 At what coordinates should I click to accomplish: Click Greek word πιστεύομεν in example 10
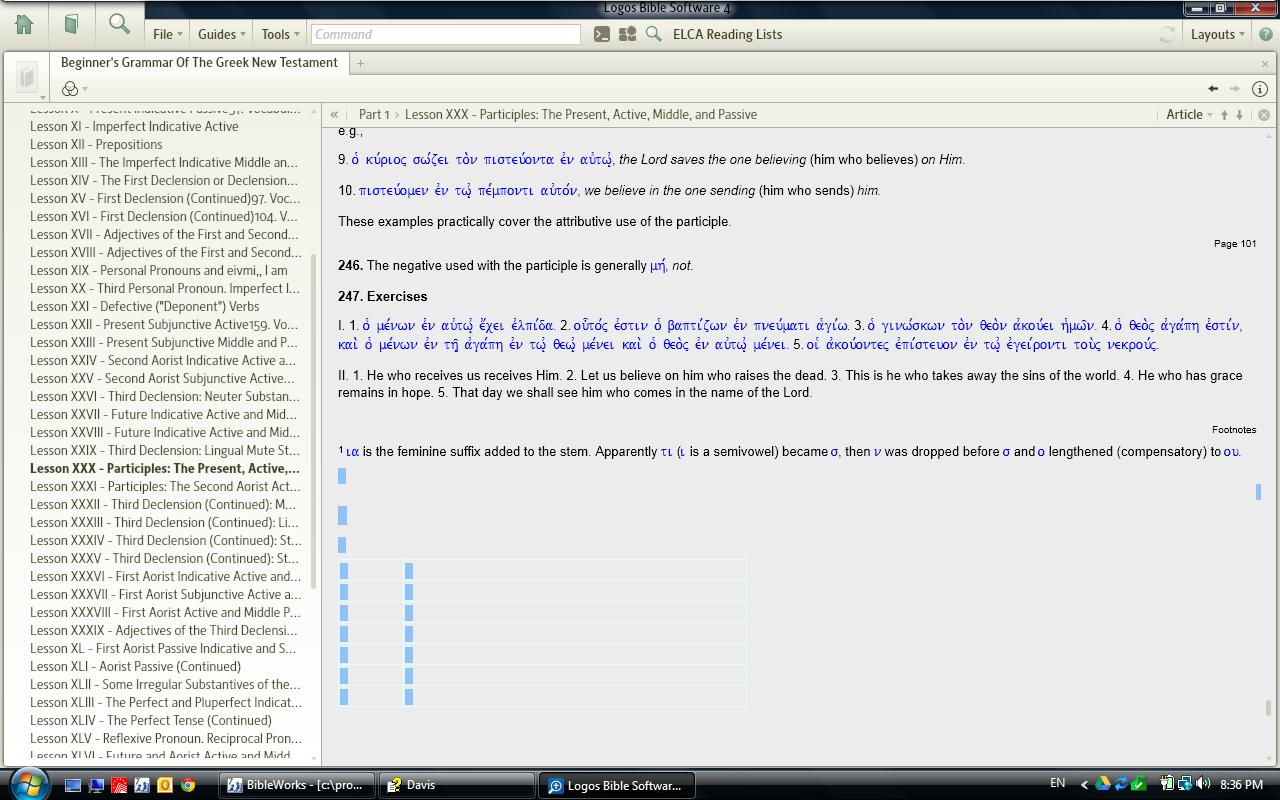395,190
